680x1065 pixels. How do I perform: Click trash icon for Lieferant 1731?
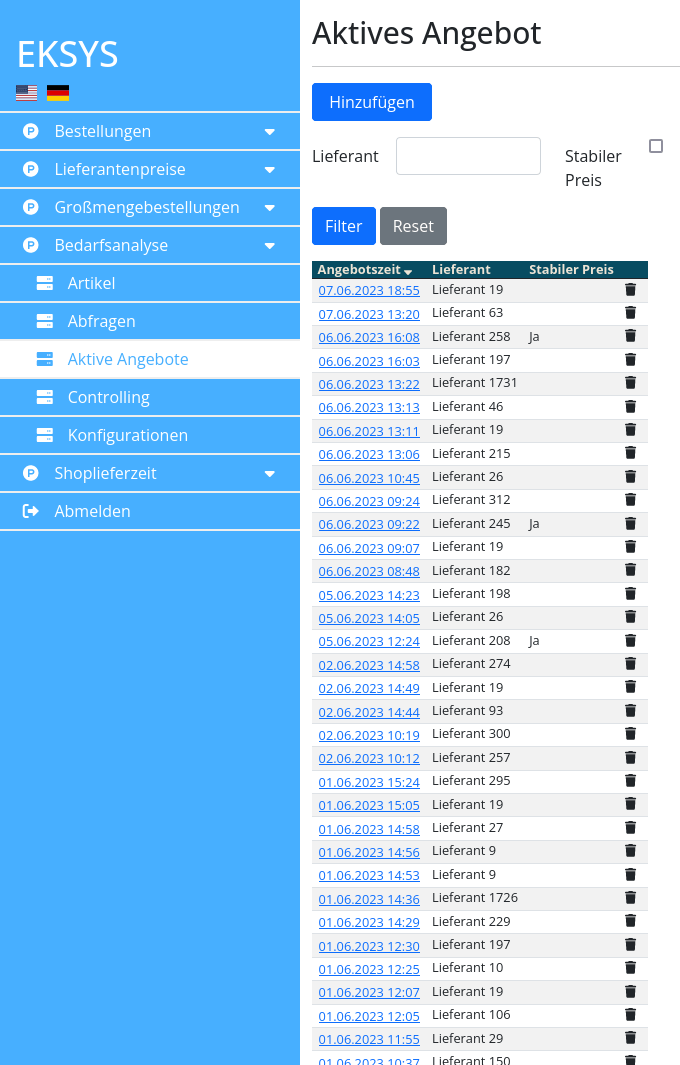(630, 383)
